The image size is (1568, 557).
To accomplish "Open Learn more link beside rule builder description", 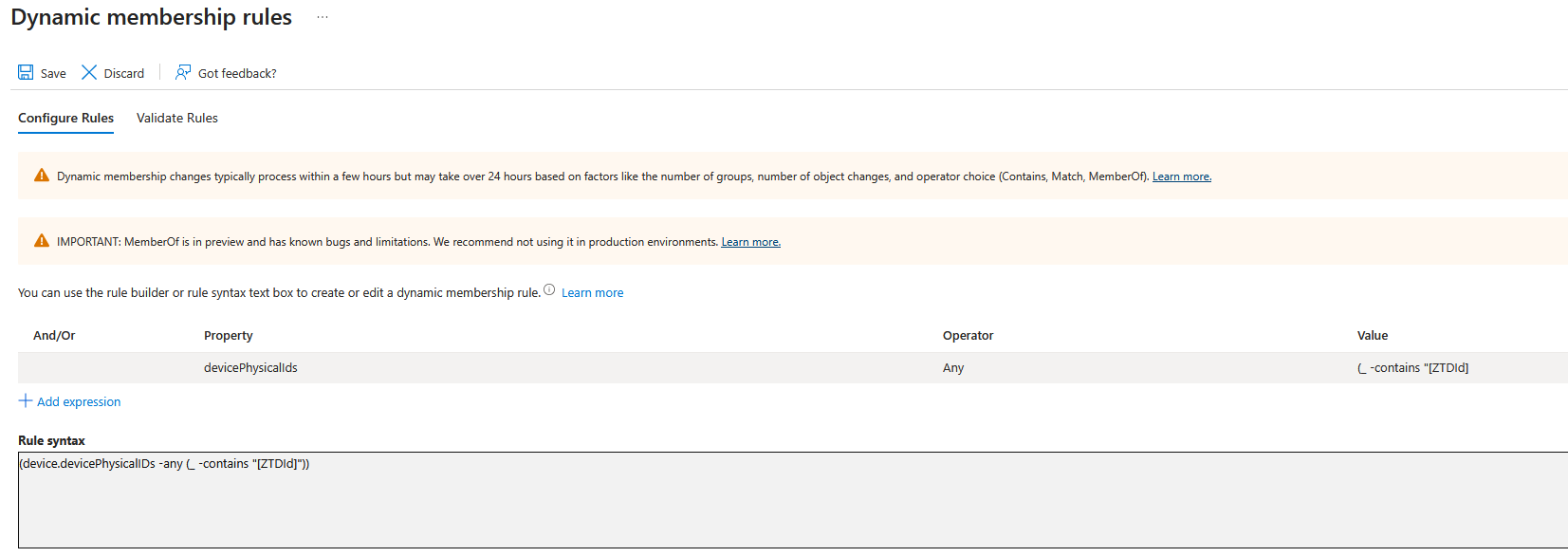I will pos(592,293).
